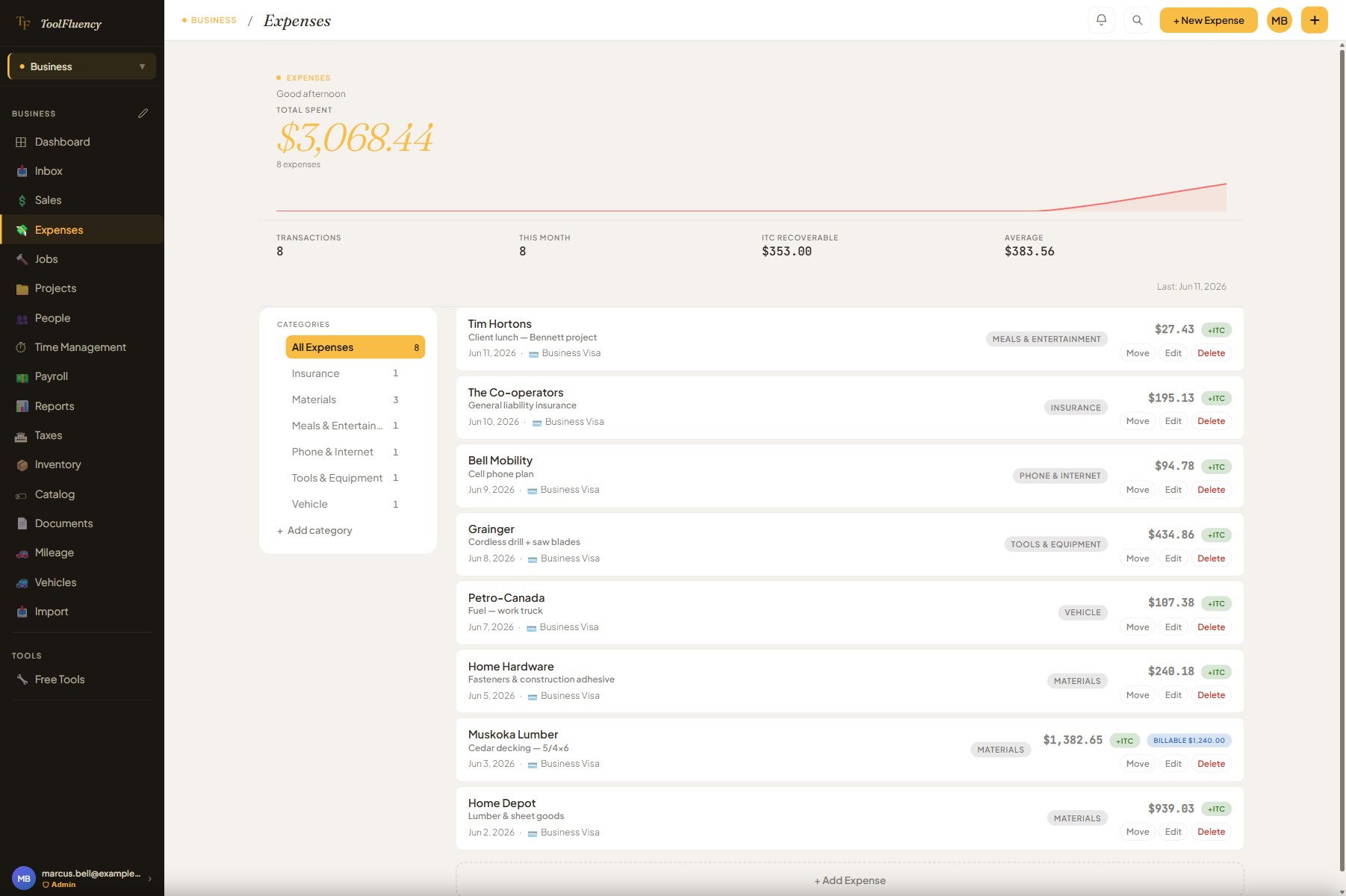This screenshot has height=896, width=1346.
Task: Click the Muskoka Lumber expense title
Action: click(x=513, y=735)
